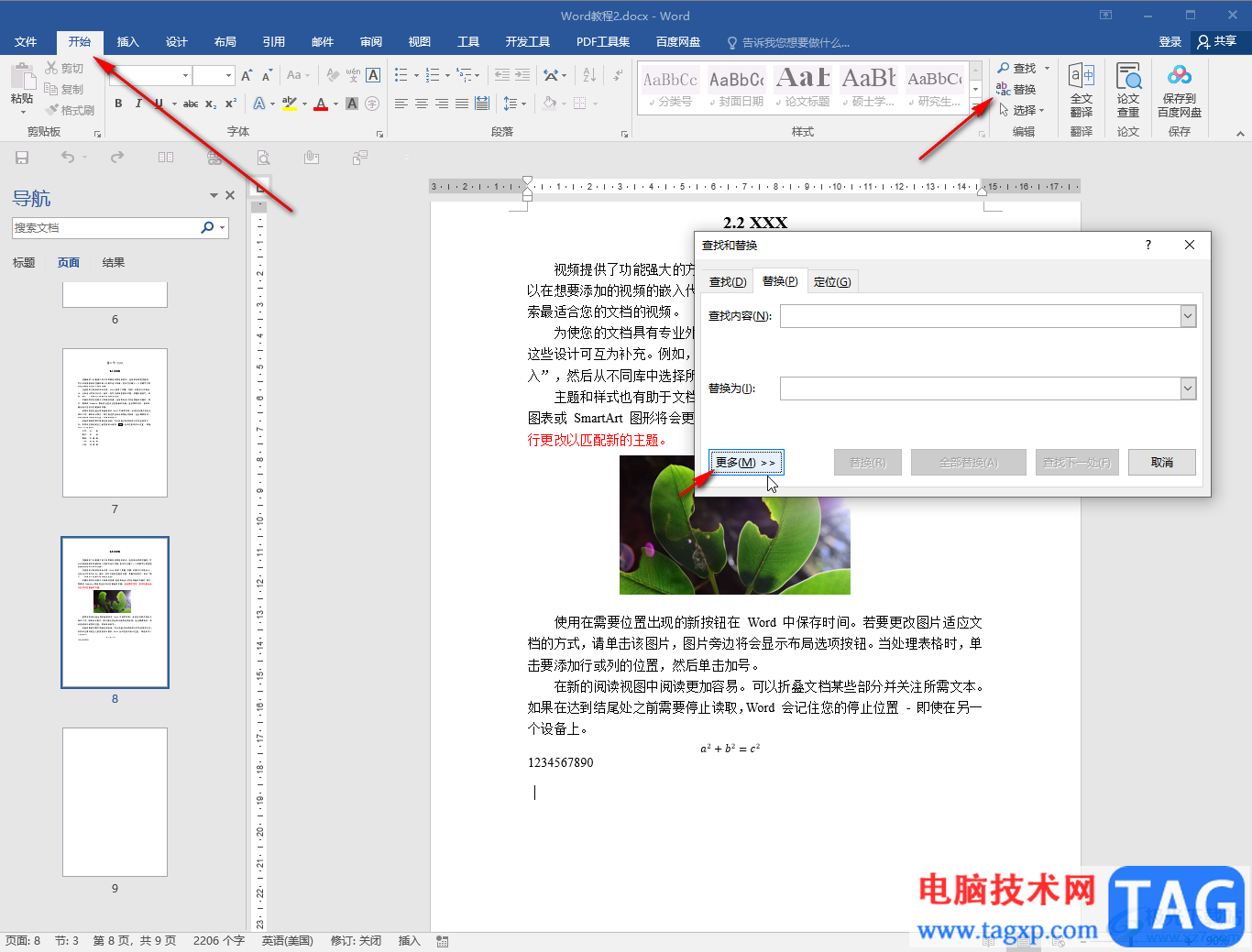Apply character border icon

pos(373,75)
